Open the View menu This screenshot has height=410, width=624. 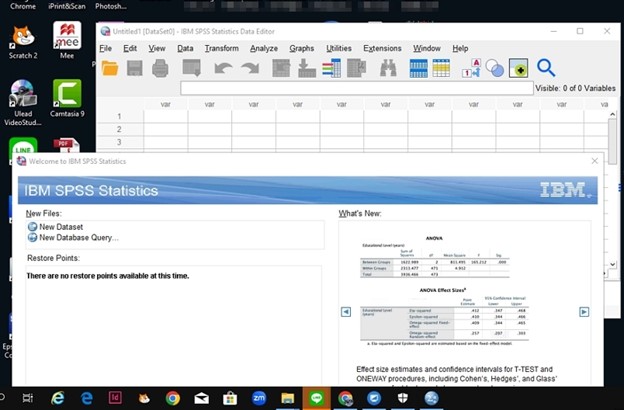157,49
